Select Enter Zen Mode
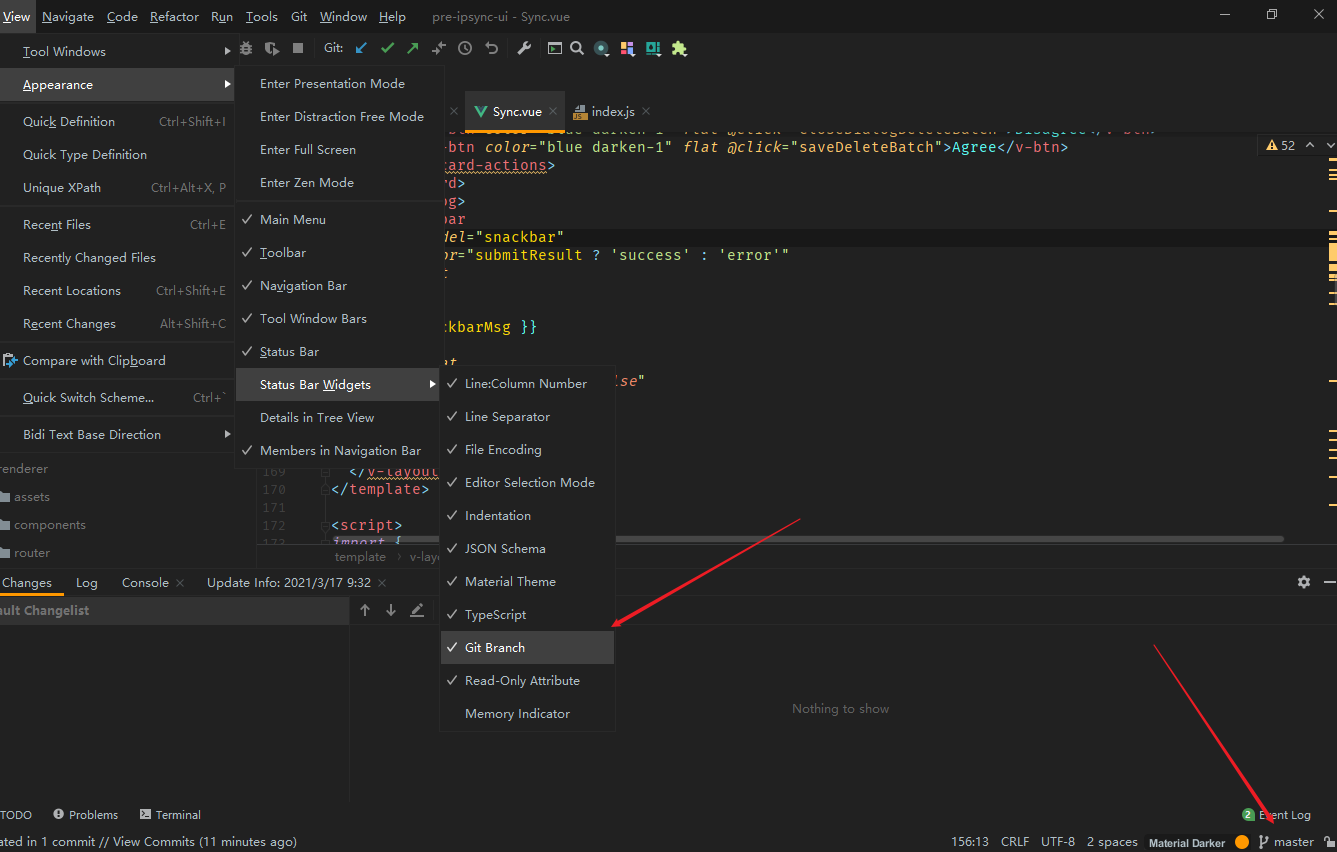The height and width of the screenshot is (852, 1337). point(338,183)
